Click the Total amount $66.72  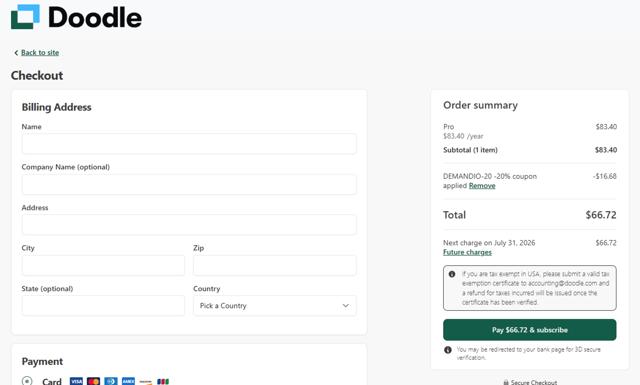(x=601, y=215)
